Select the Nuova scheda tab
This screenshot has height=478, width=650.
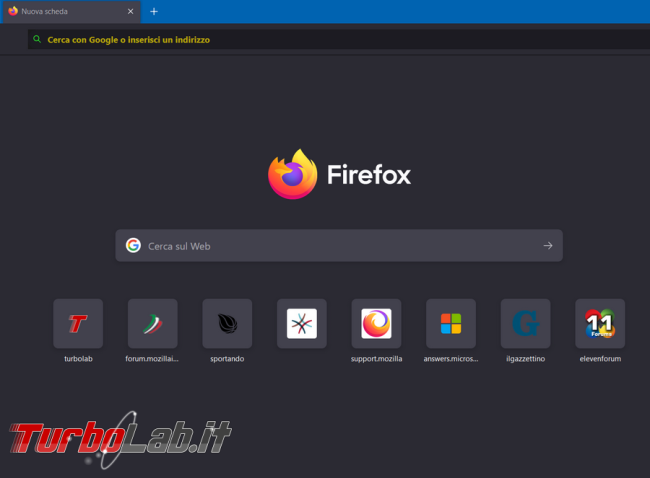tap(72, 12)
